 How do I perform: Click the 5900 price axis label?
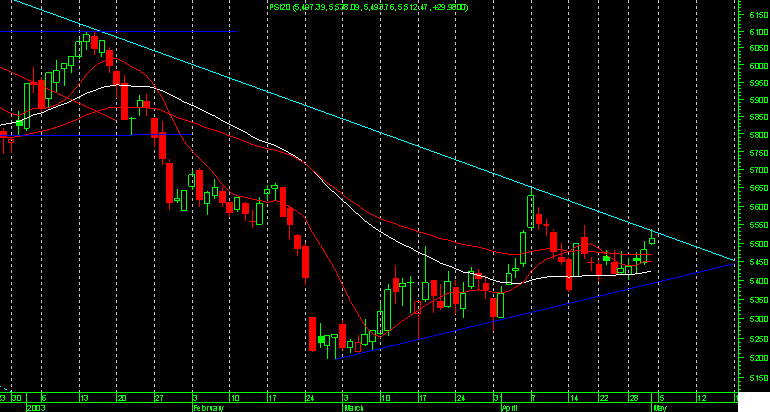(x=759, y=100)
